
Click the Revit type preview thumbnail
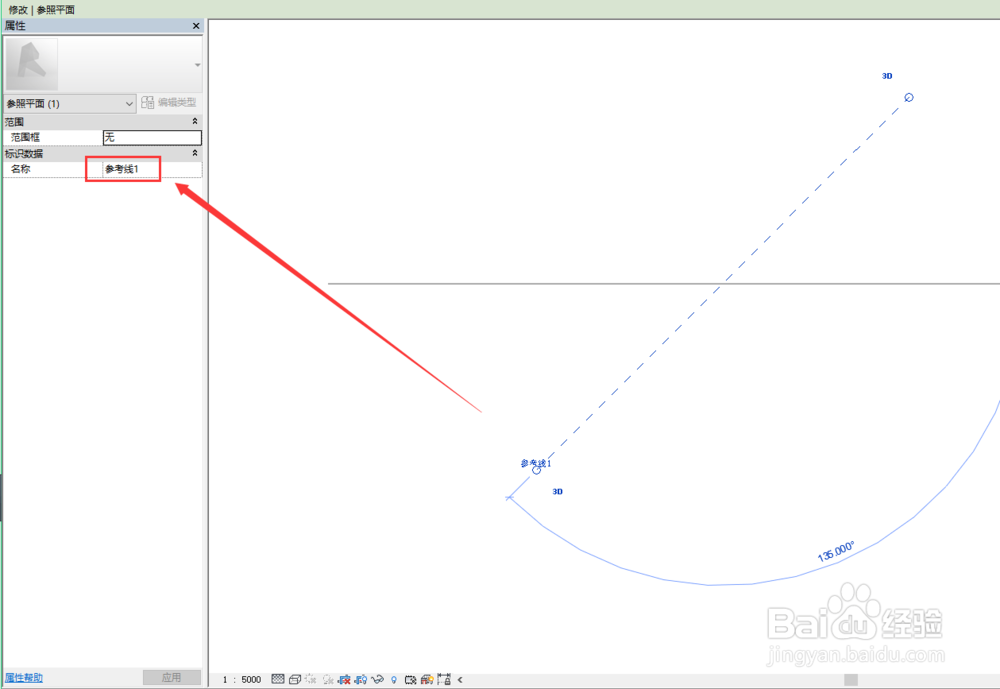click(x=32, y=64)
